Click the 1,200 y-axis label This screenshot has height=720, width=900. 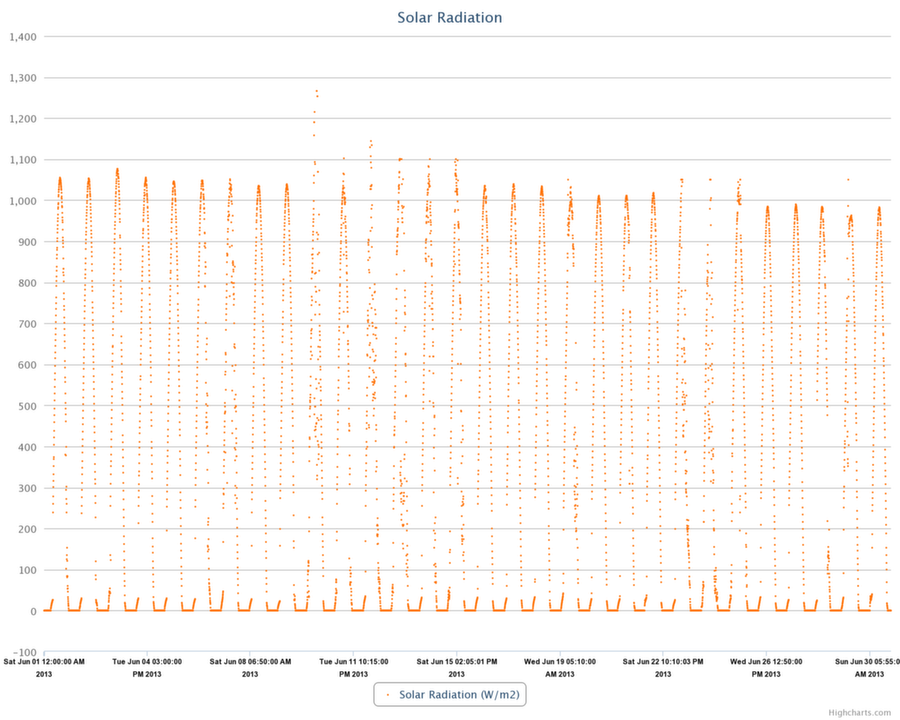(x=23, y=119)
